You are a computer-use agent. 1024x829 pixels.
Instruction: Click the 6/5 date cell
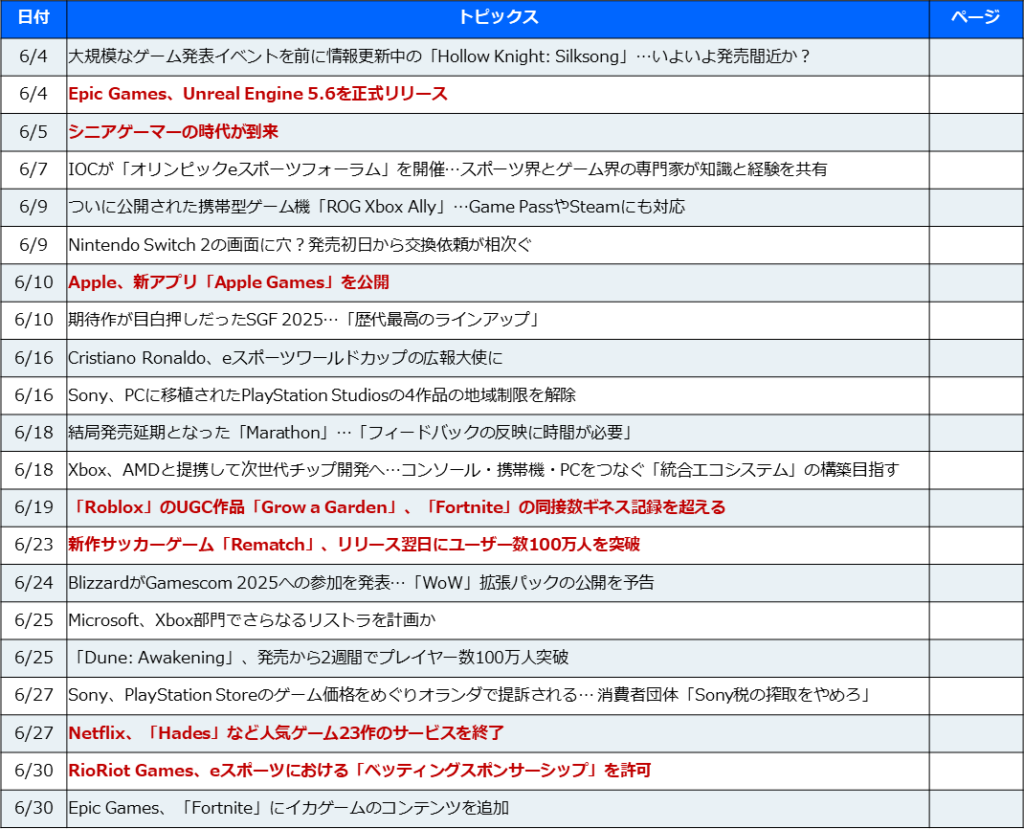33,132
